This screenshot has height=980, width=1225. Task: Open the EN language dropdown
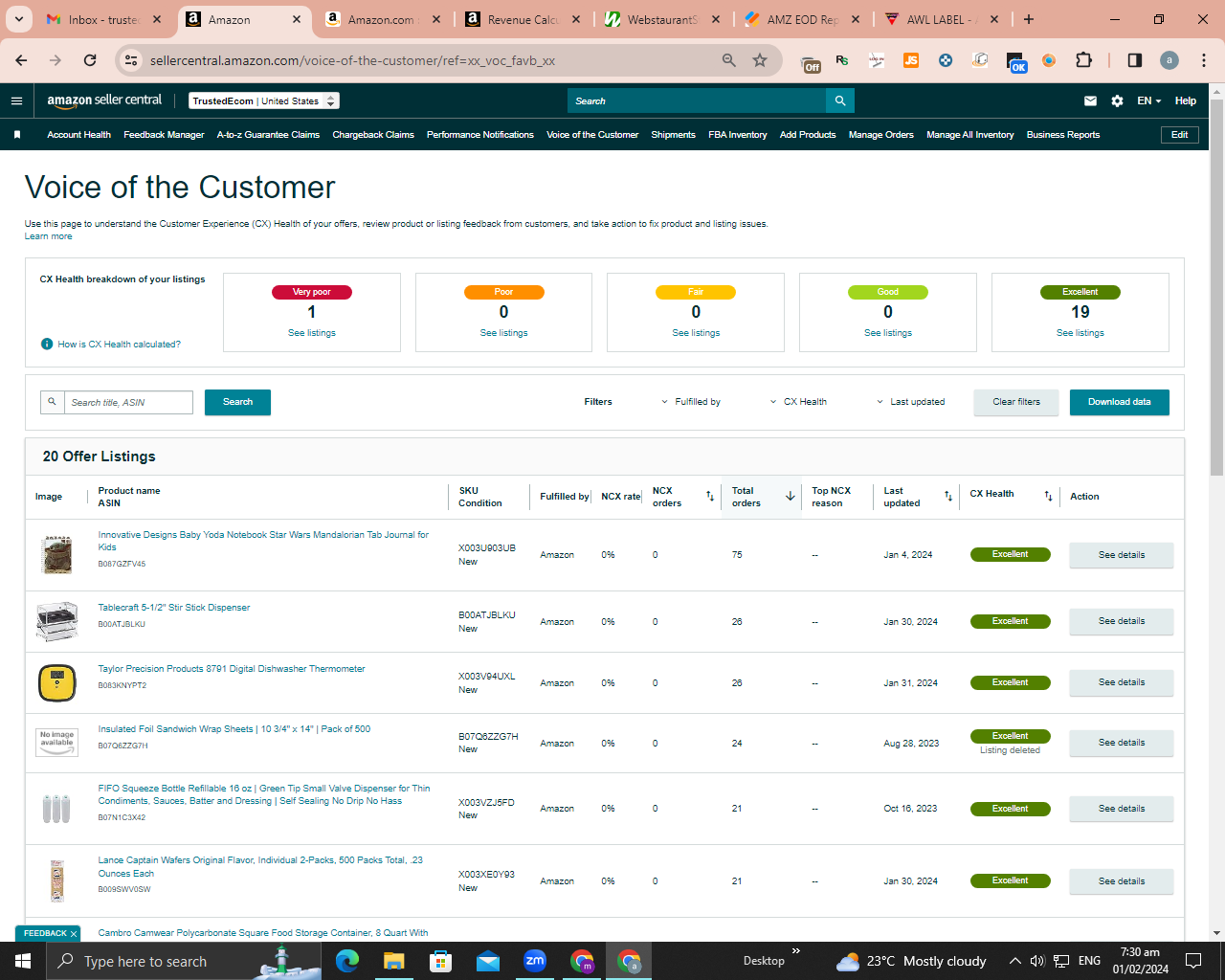[x=1148, y=100]
